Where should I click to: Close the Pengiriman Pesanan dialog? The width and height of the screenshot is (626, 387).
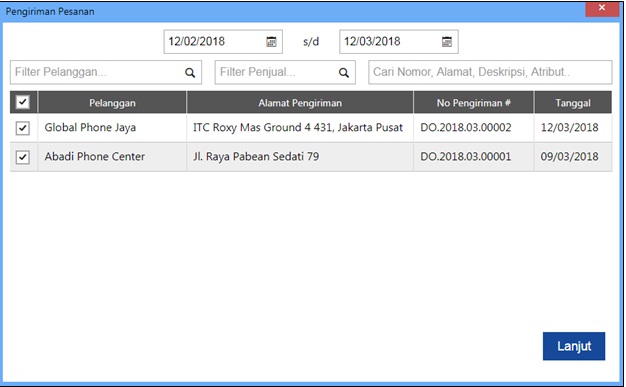tap(602, 8)
